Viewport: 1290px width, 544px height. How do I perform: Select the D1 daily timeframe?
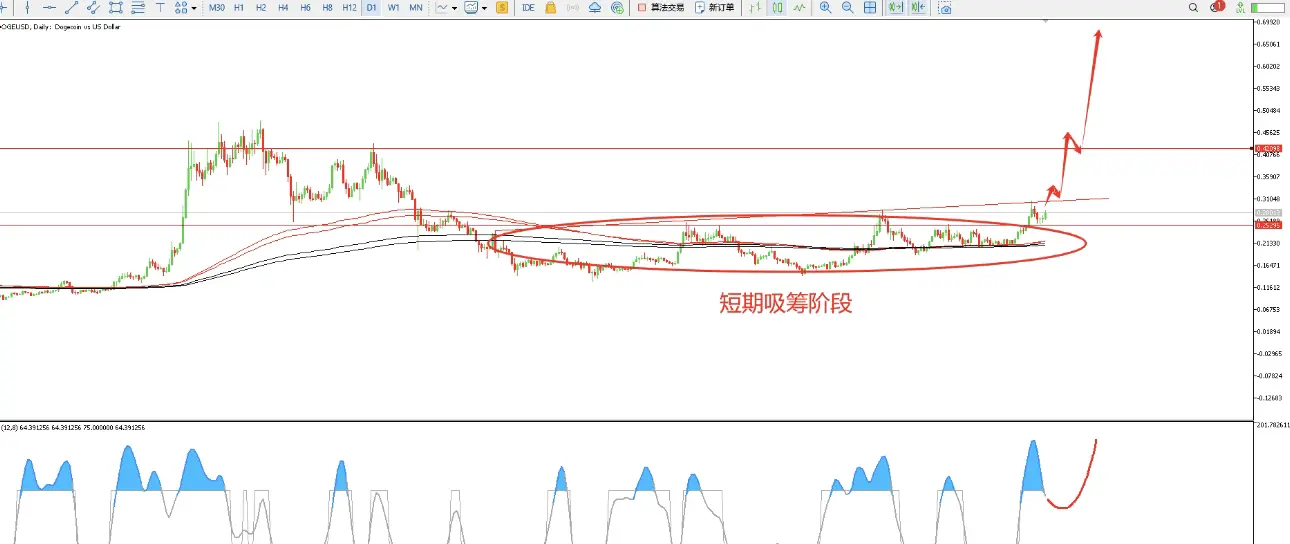tap(371, 8)
